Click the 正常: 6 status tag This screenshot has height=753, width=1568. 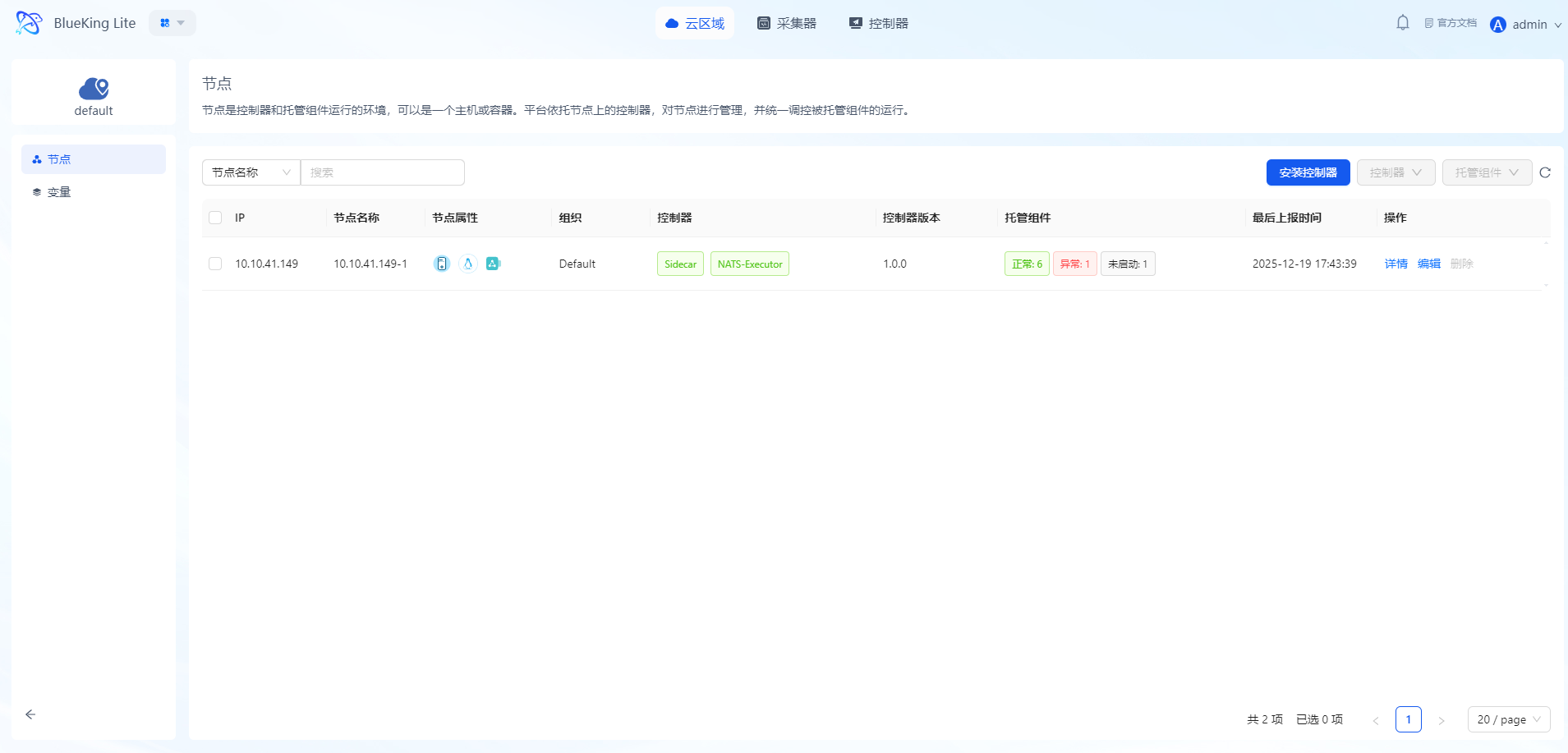1027,264
